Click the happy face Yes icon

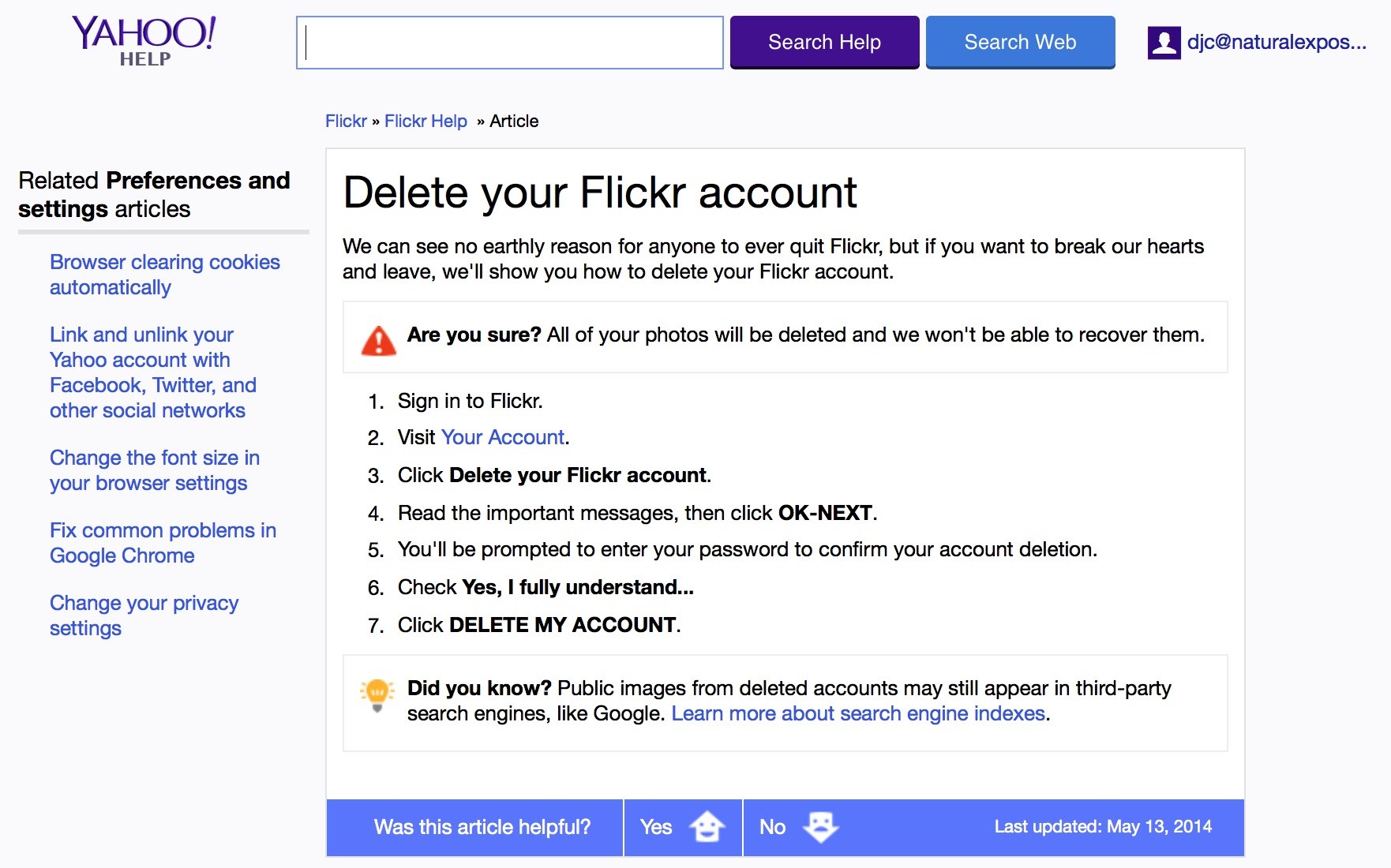tap(707, 827)
